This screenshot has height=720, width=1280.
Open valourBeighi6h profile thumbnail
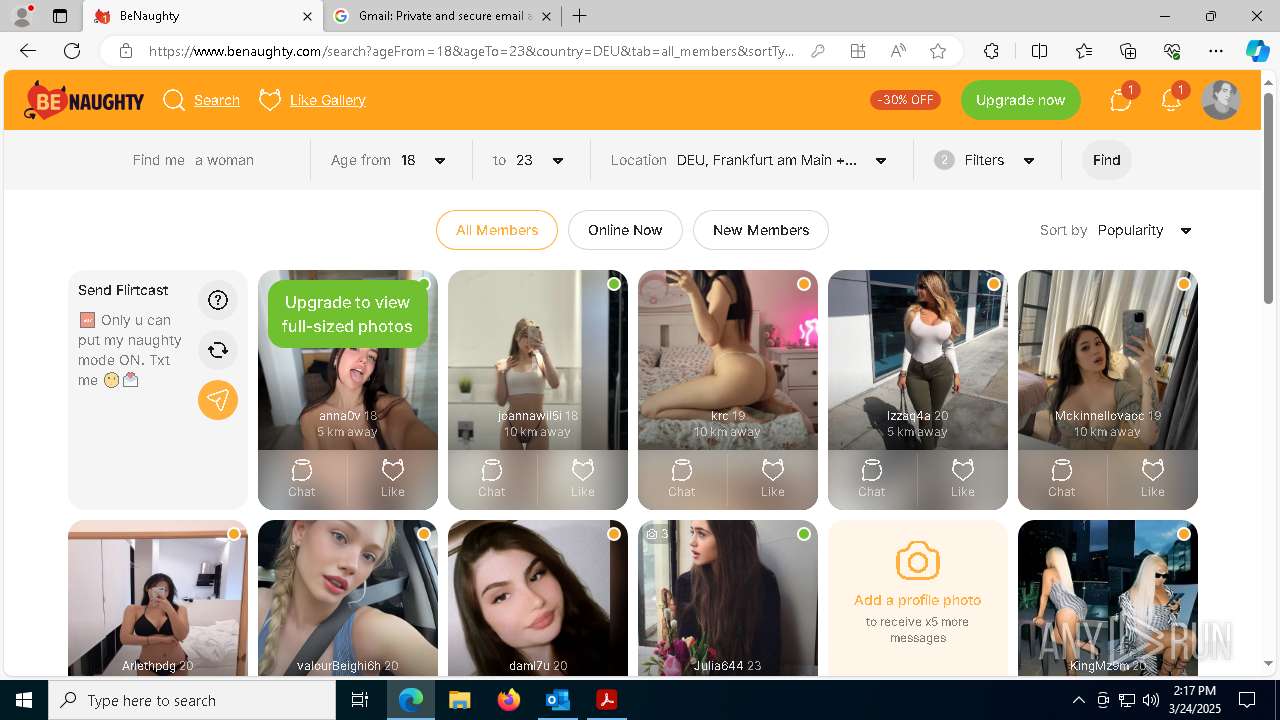[348, 597]
